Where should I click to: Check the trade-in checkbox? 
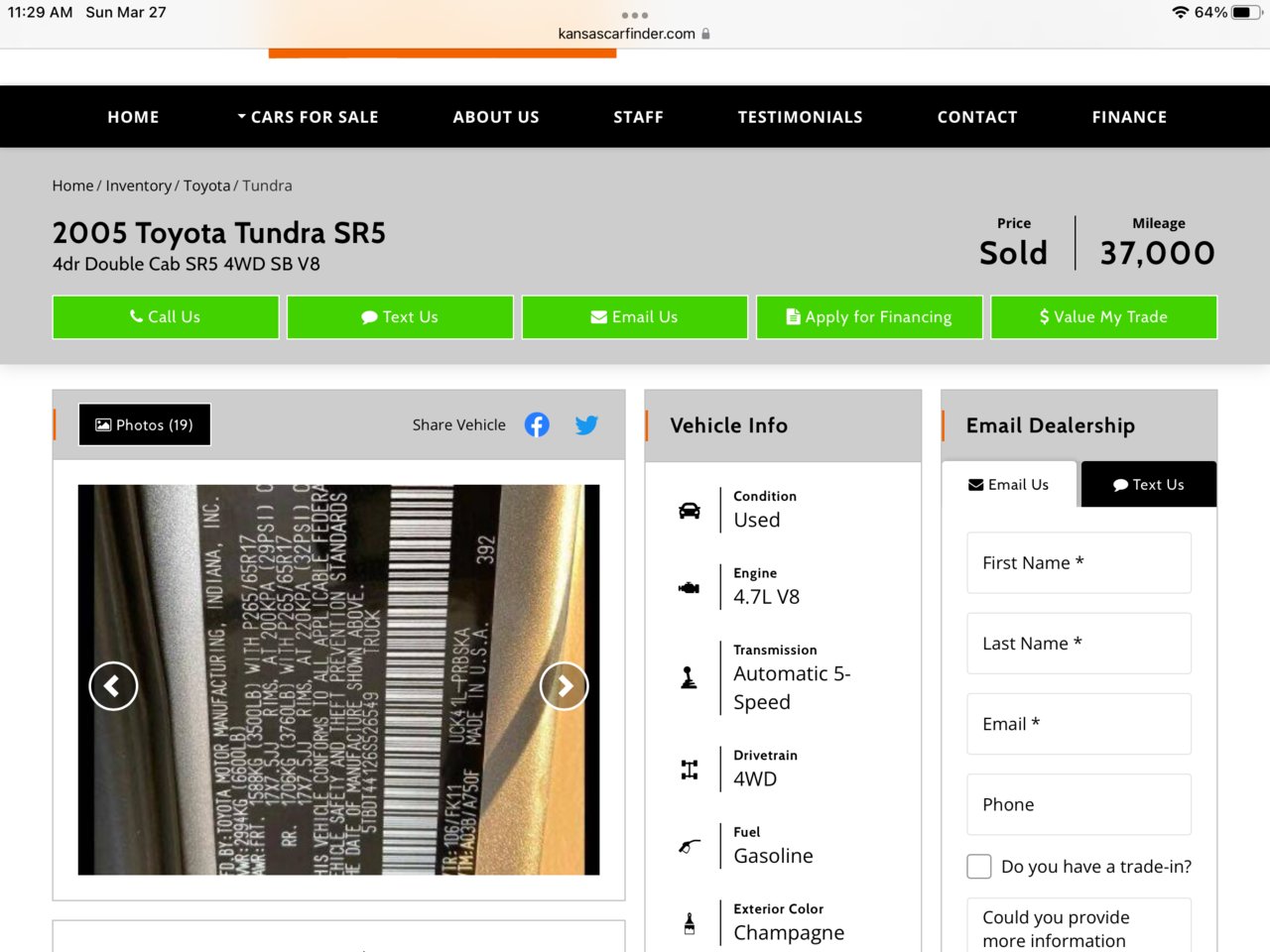(x=979, y=867)
